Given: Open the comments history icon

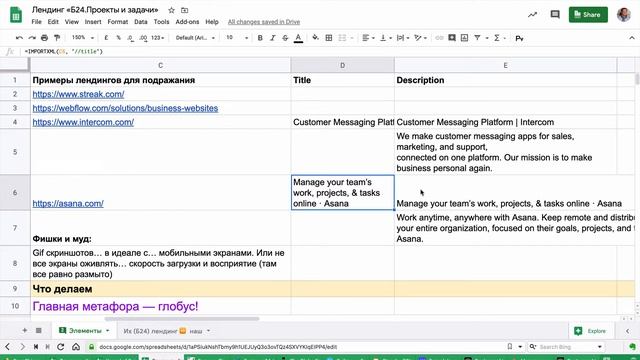Looking at the screenshot, I should [x=555, y=15].
